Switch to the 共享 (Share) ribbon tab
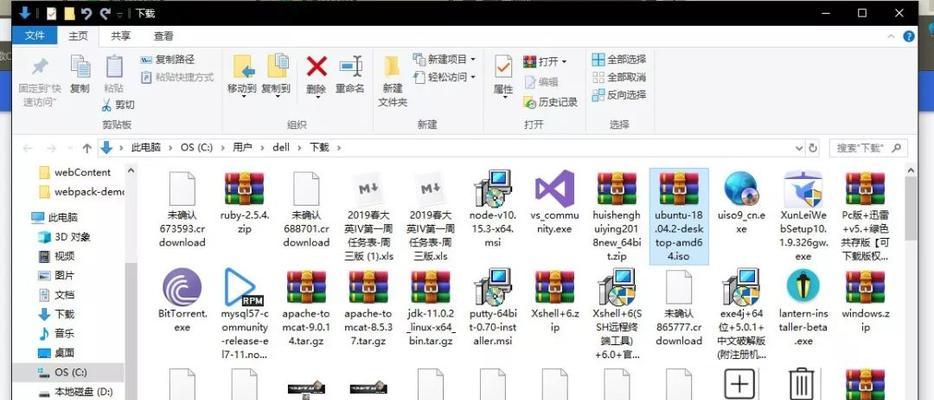934x400 pixels. (x=121, y=36)
